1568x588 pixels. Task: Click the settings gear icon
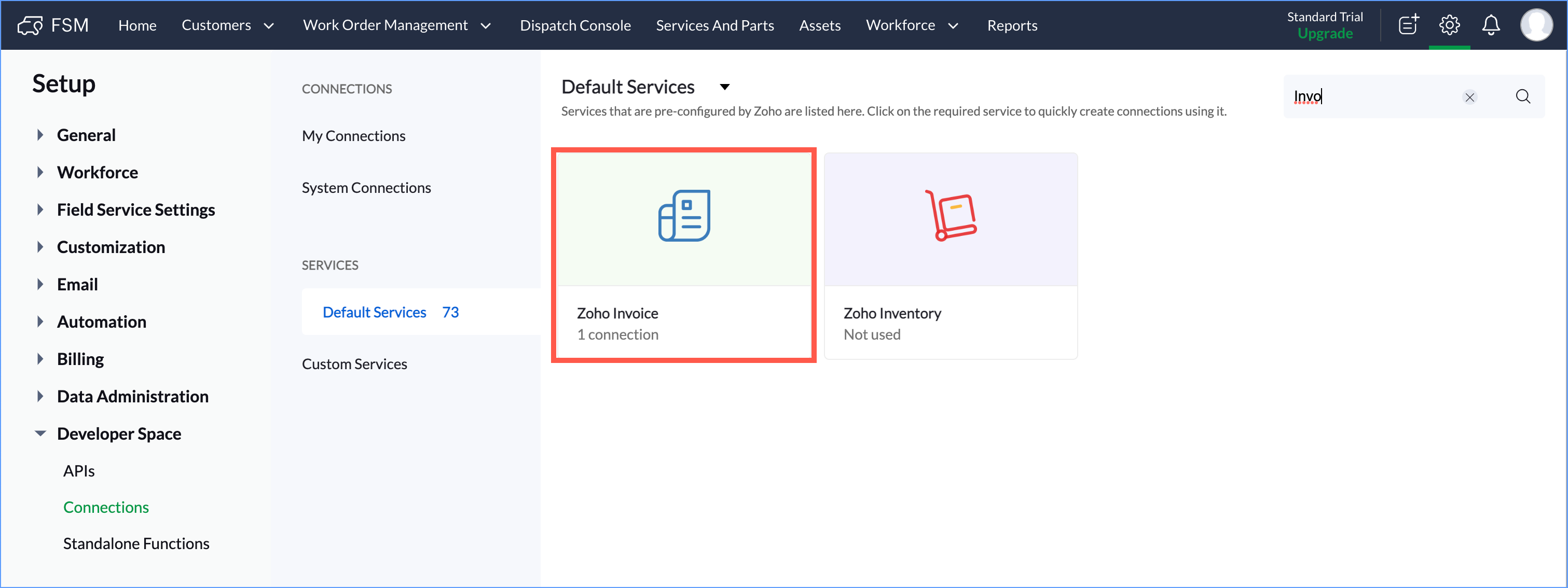tap(1449, 25)
